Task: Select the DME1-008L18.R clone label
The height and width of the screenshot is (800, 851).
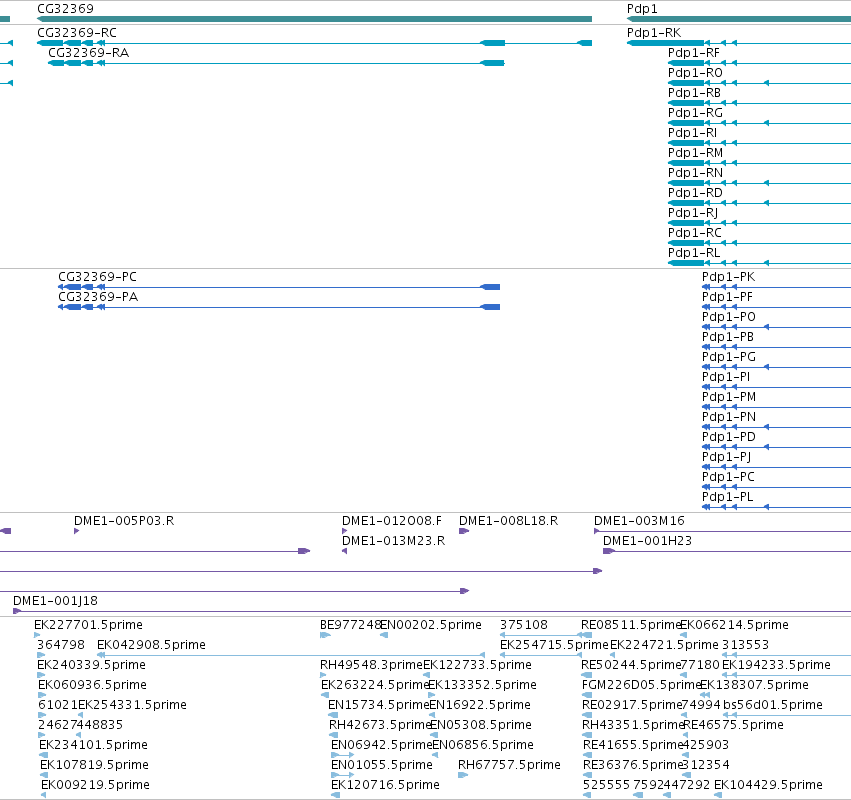Action: (x=509, y=521)
